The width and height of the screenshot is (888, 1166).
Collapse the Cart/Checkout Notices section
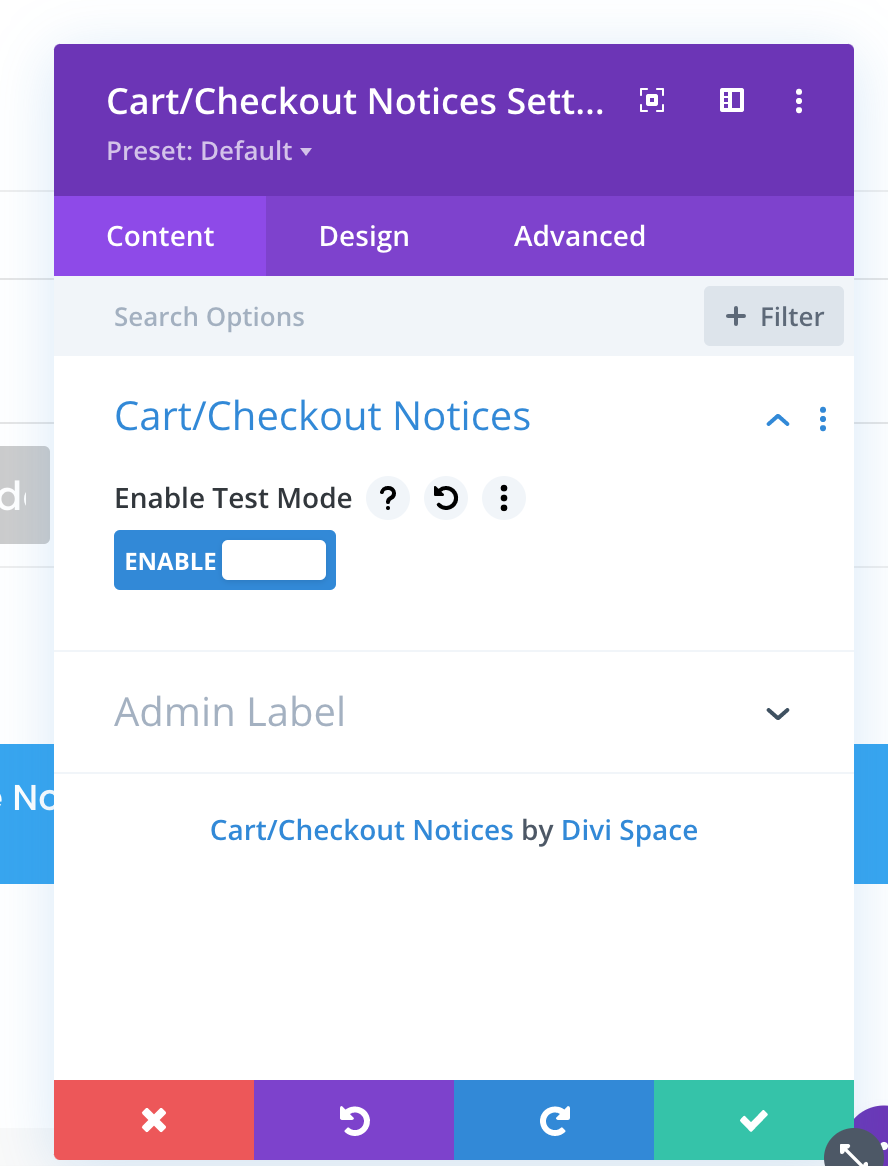[x=777, y=420]
